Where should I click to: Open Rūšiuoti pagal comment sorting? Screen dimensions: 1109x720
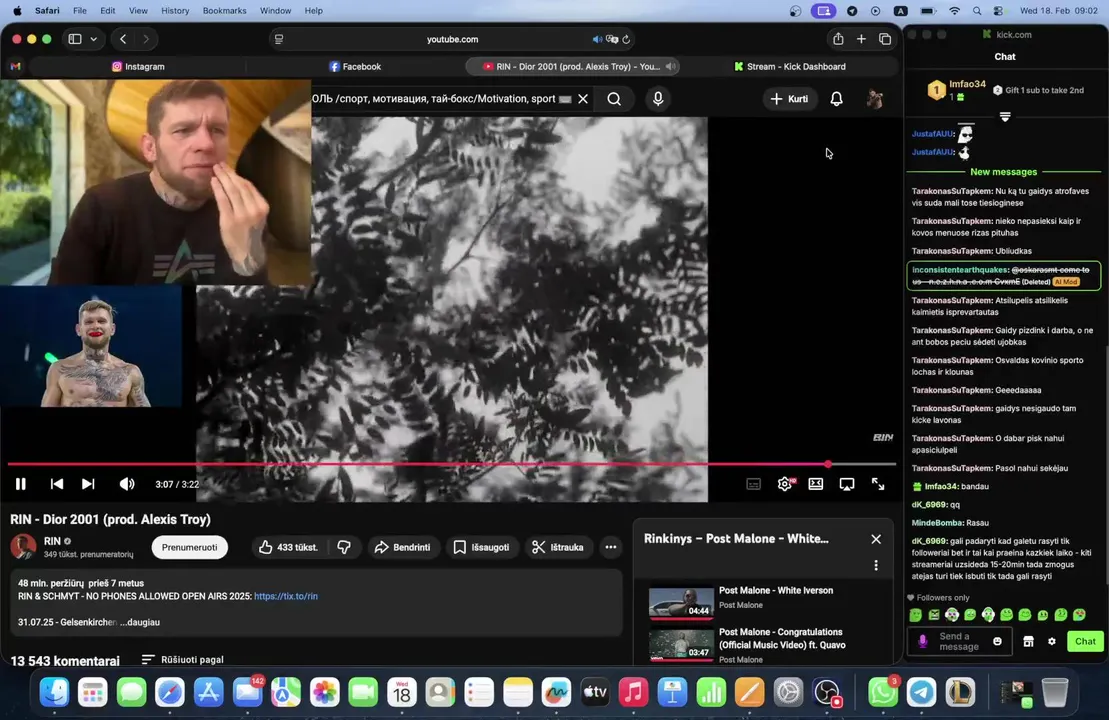tap(182, 659)
